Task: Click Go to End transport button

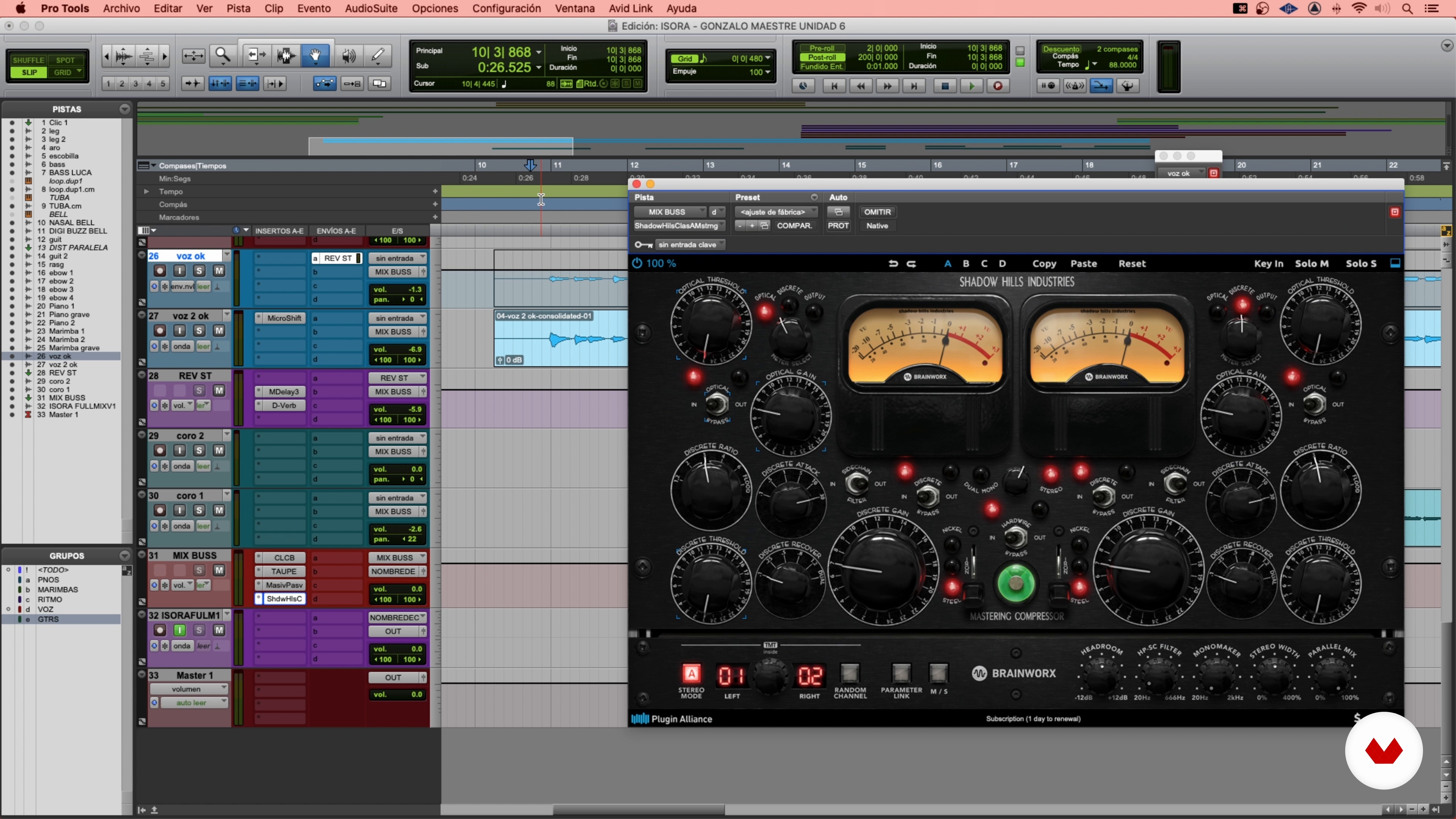Action: point(914,86)
